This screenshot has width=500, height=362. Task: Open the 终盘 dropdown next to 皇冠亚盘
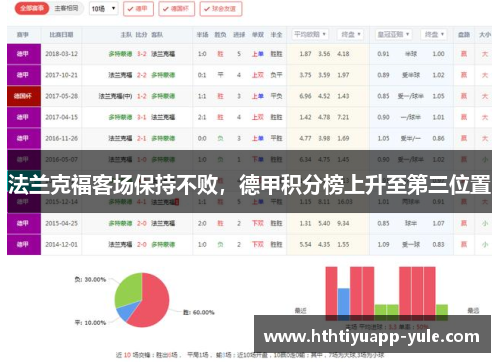click(434, 34)
